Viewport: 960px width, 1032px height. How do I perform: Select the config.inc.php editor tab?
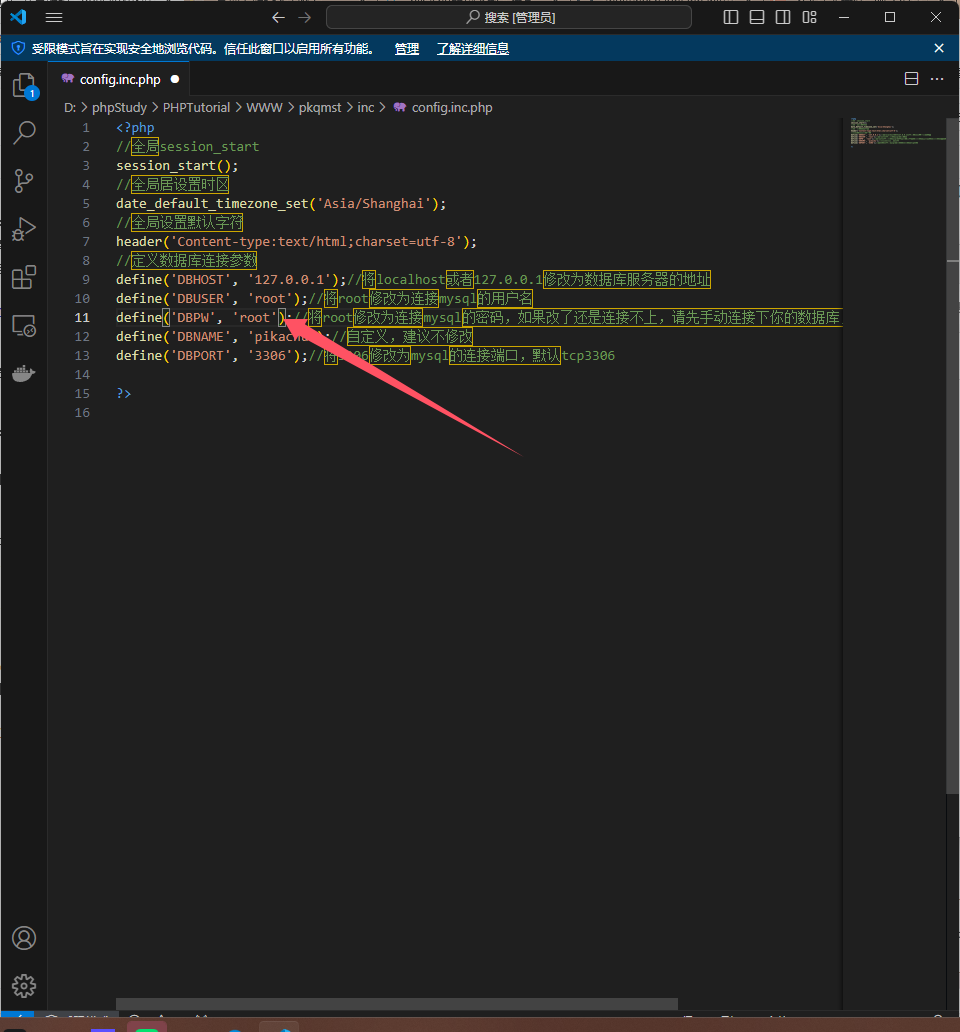pyautogui.click(x=119, y=79)
